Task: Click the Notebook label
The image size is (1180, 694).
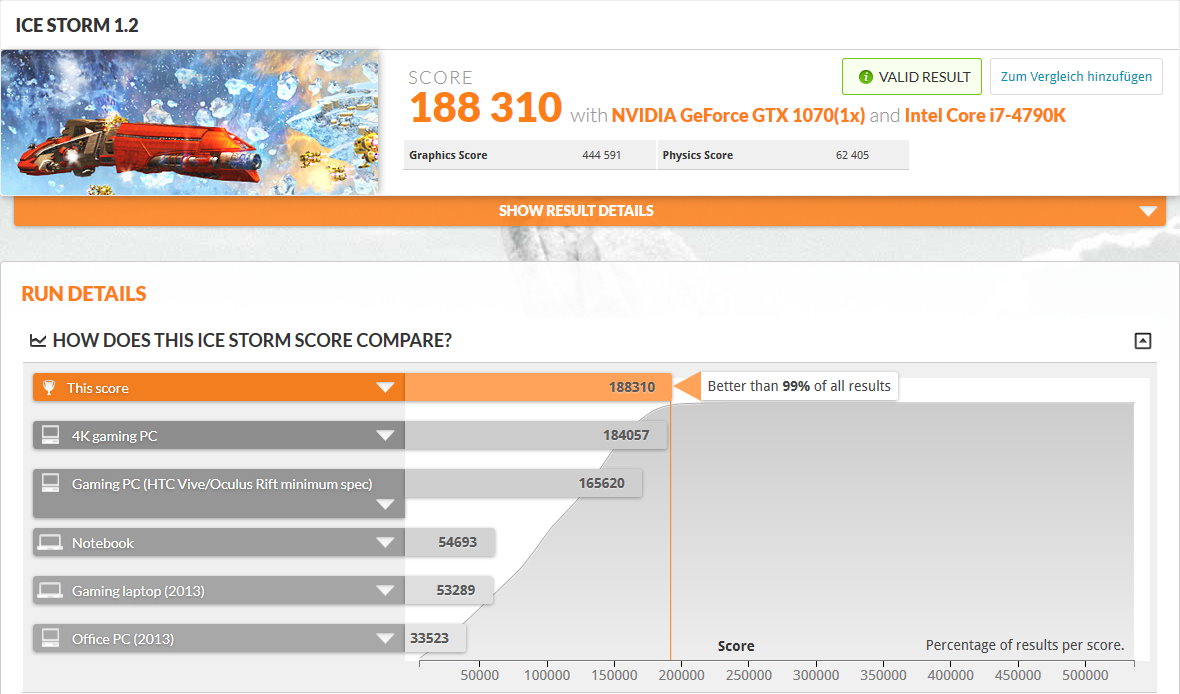Action: pos(102,543)
